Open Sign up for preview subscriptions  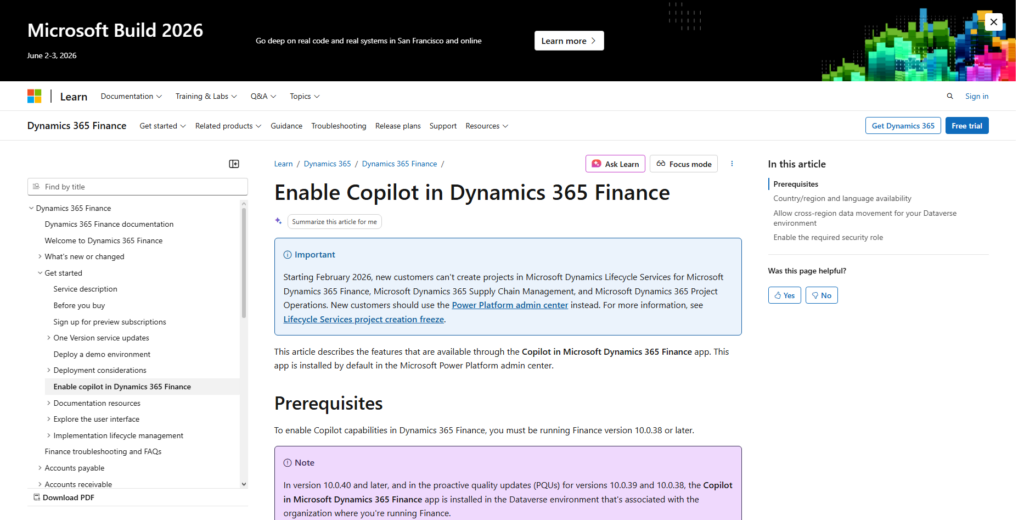(110, 321)
